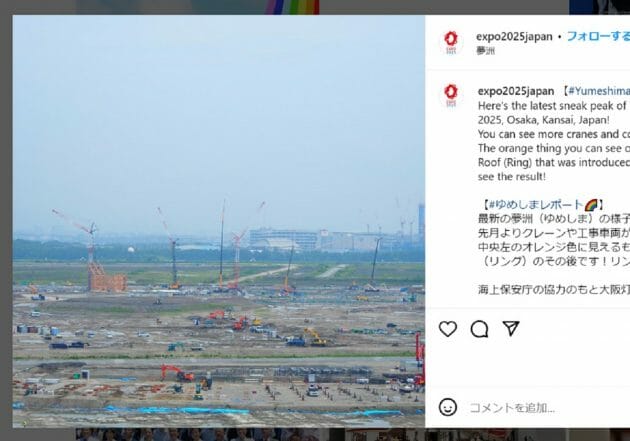Screen dimensions: 630x441
Task: Click the dark backdrop left of the photo
Action: [x=6, y=221]
